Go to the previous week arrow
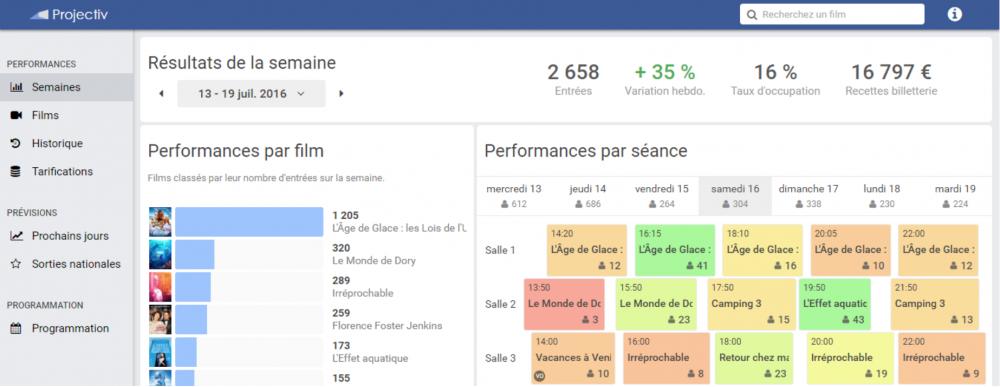 point(161,94)
